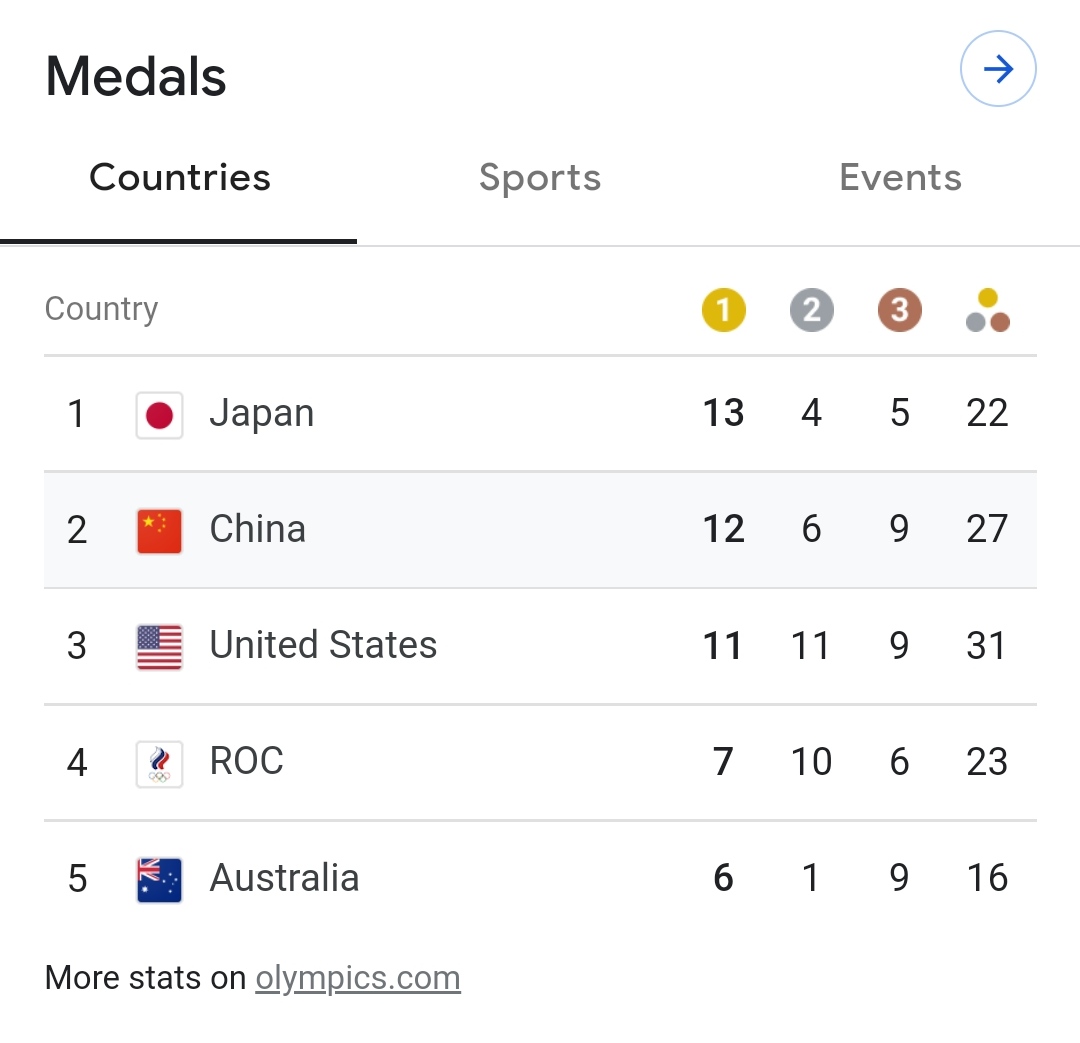Click the bronze medal column icon

[x=899, y=310]
